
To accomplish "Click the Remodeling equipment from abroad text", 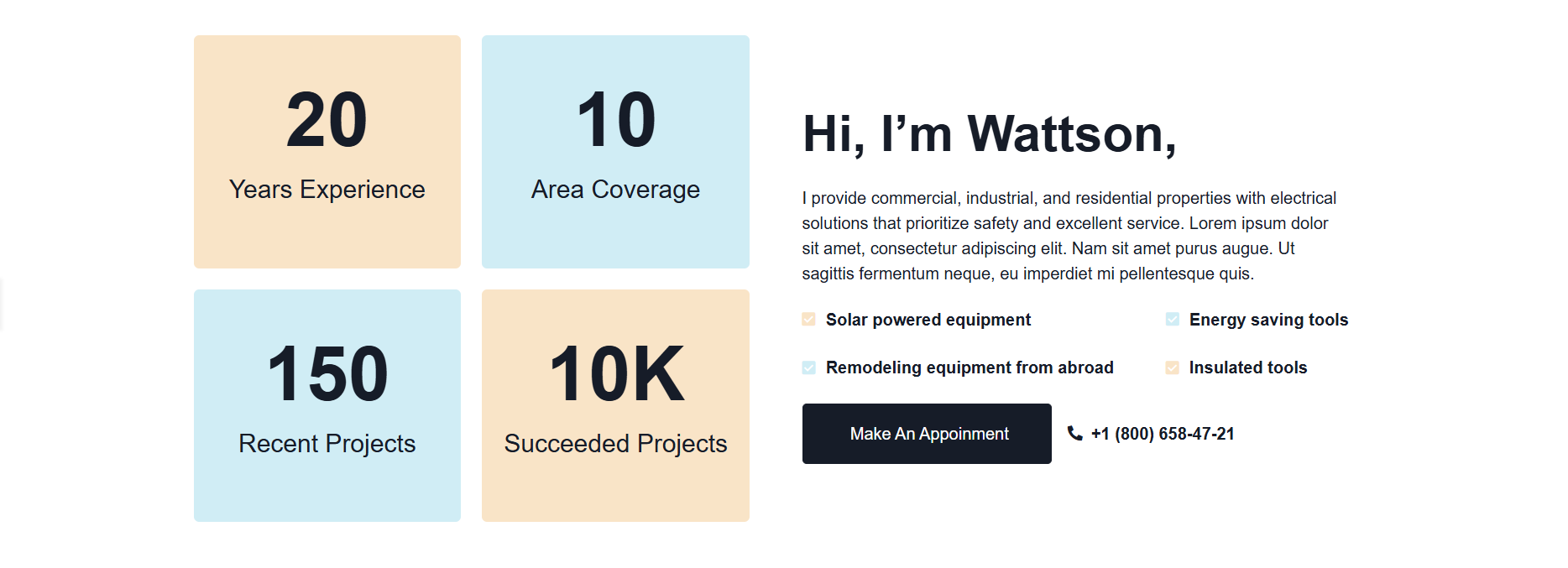I will pos(970,367).
